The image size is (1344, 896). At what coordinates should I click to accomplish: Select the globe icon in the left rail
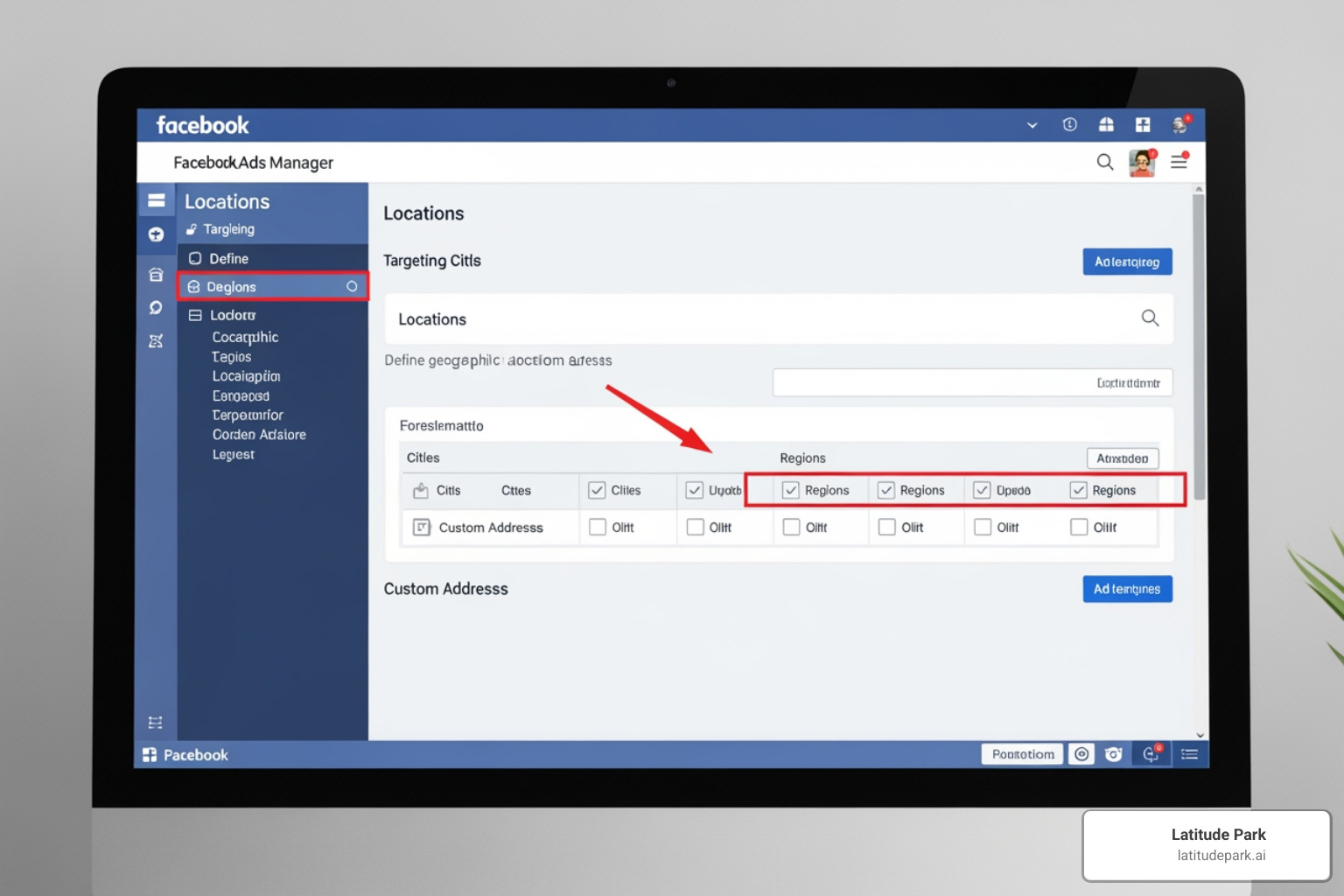(156, 234)
